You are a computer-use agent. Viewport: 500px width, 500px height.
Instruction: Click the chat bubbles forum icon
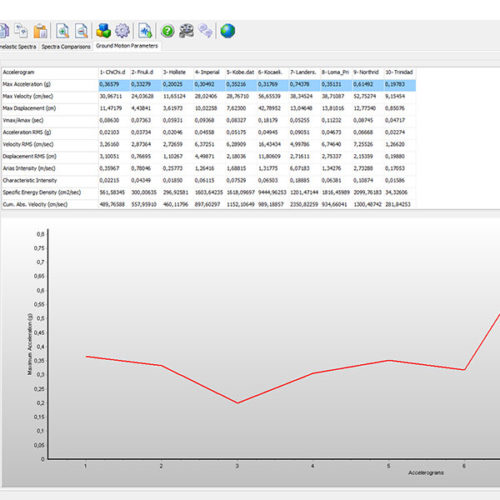(x=206, y=31)
